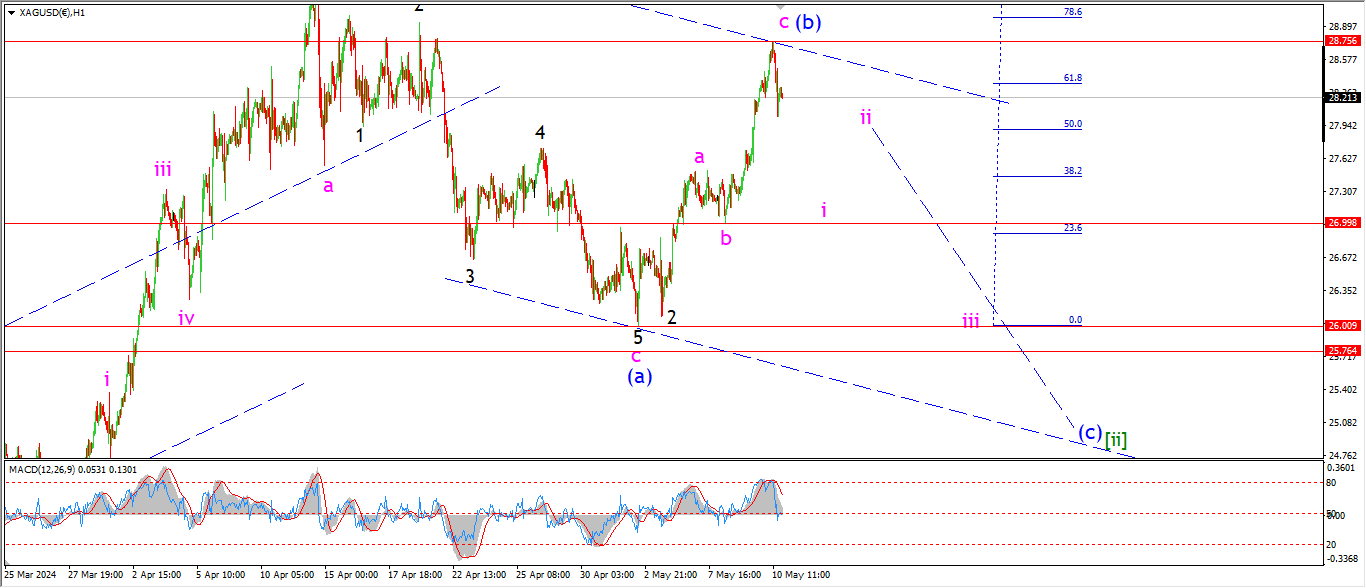Select the pink iii label beside 0.0 Fibonacci level

point(971,320)
